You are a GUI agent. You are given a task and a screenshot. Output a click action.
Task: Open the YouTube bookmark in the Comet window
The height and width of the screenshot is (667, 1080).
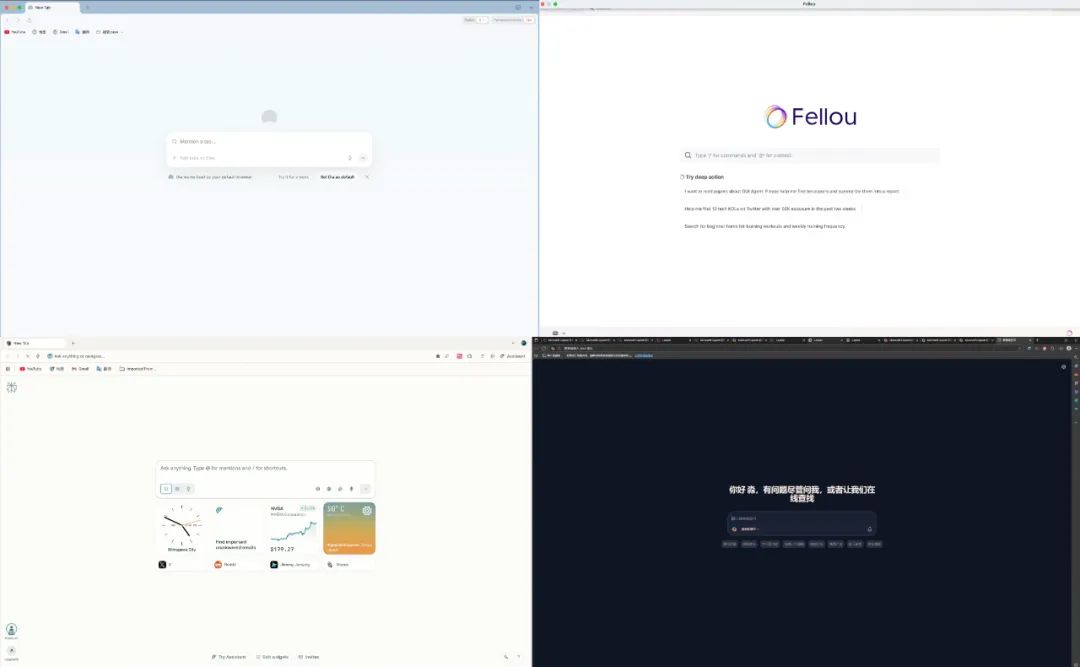pos(31,369)
